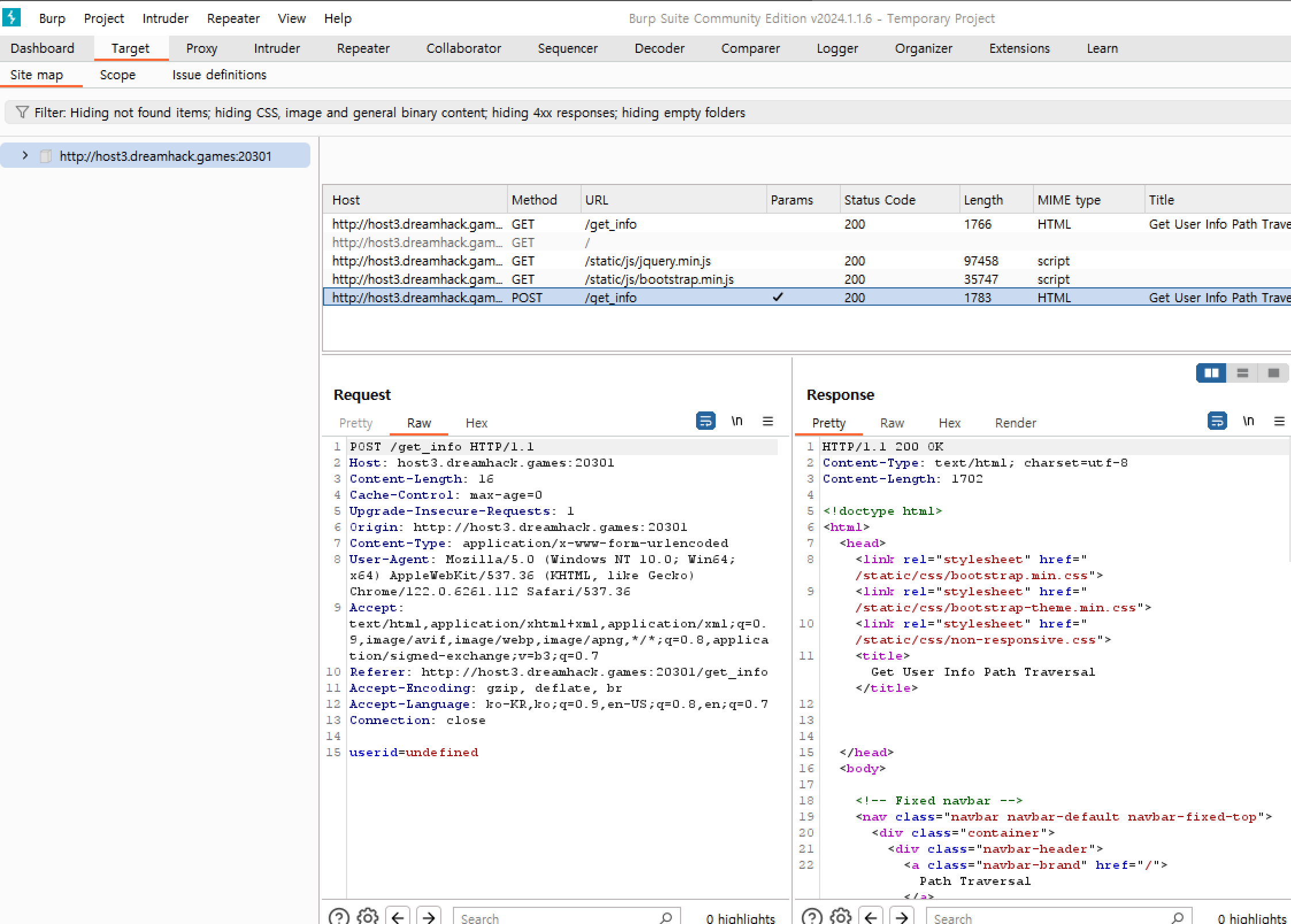Toggle word wrap icon in Request panel
The width and height of the screenshot is (1291, 924).
coord(705,421)
